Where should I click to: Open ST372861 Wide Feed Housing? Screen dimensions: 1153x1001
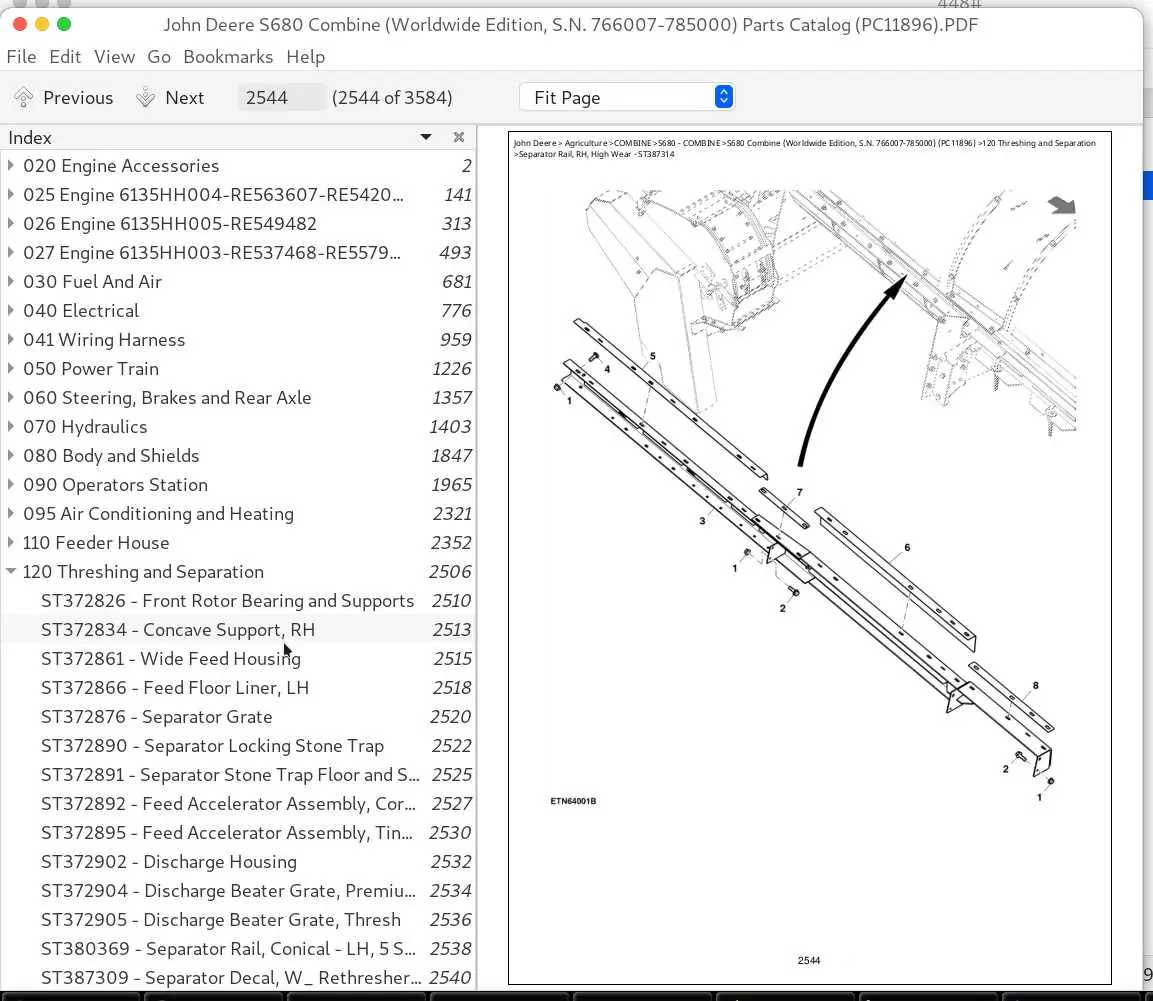click(x=238, y=659)
